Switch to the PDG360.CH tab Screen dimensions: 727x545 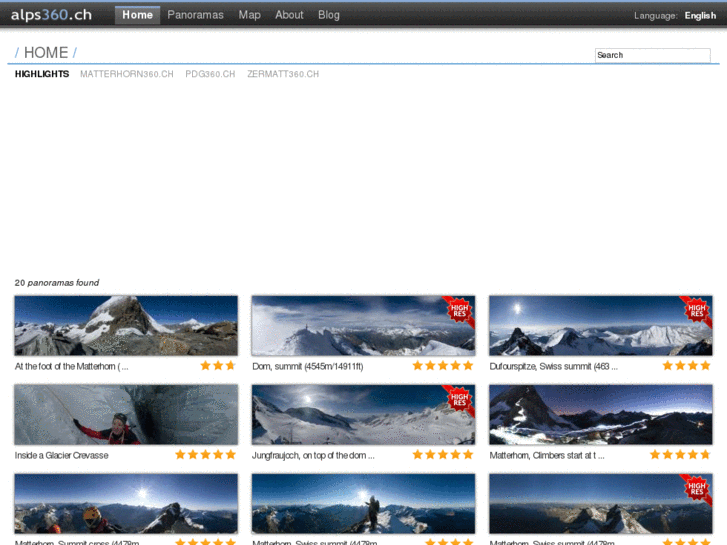click(210, 74)
